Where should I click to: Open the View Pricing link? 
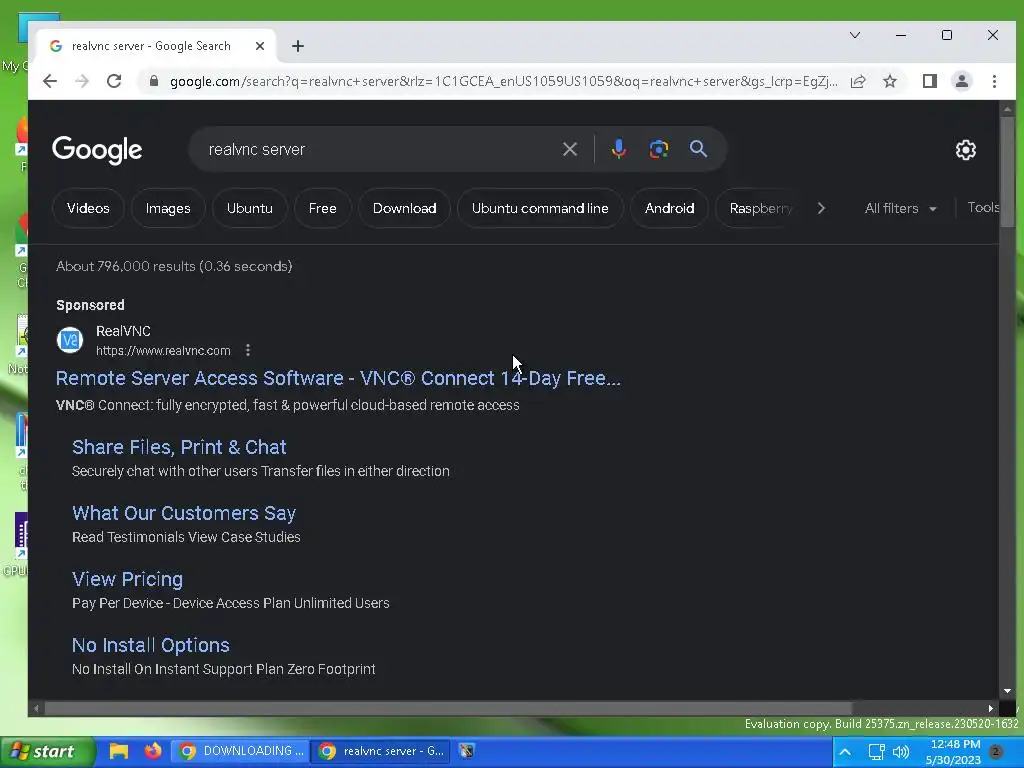(127, 579)
